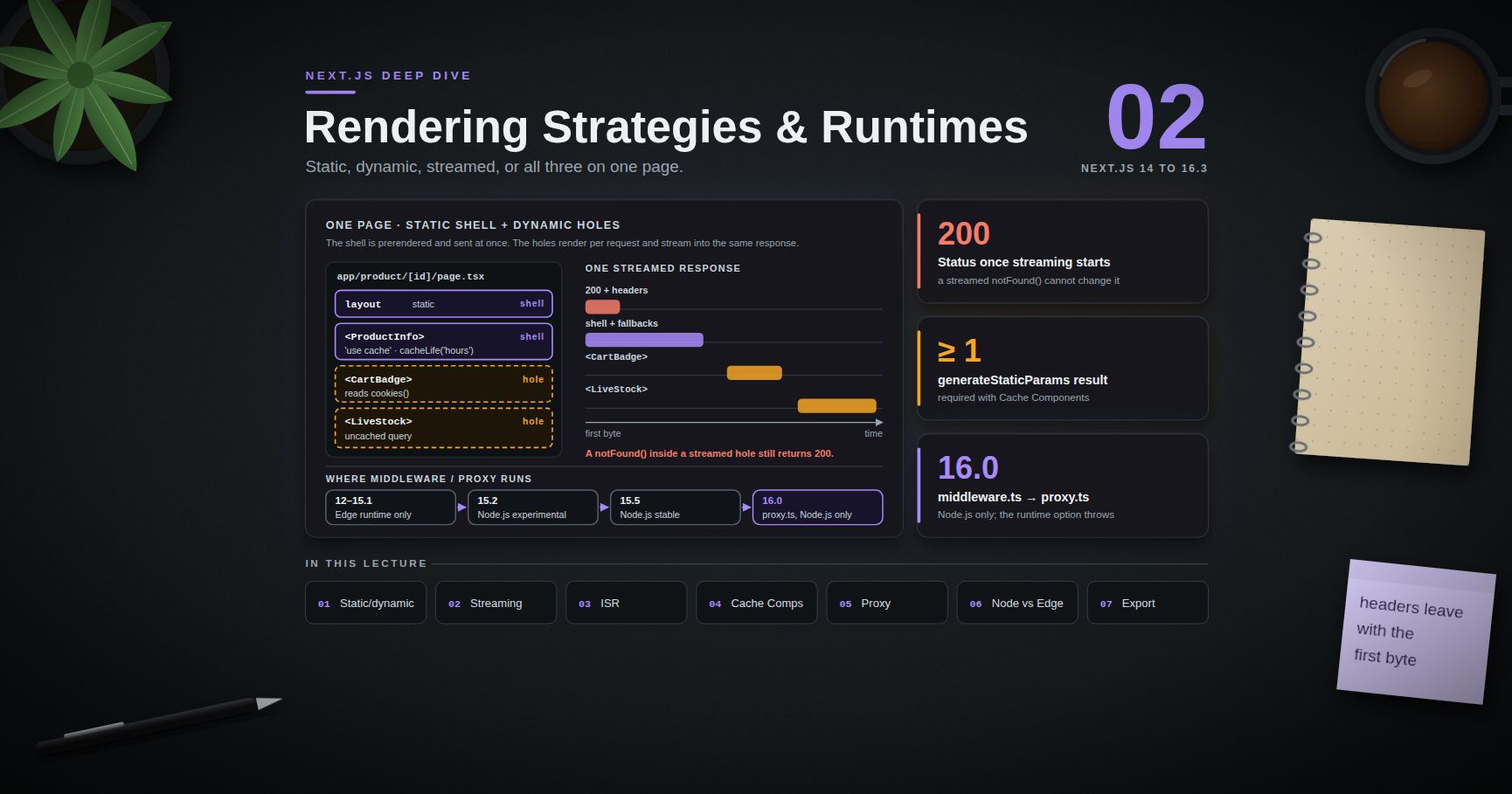
Task: Click the middleware.ts to proxy.ts stat card
Action: click(x=1063, y=486)
